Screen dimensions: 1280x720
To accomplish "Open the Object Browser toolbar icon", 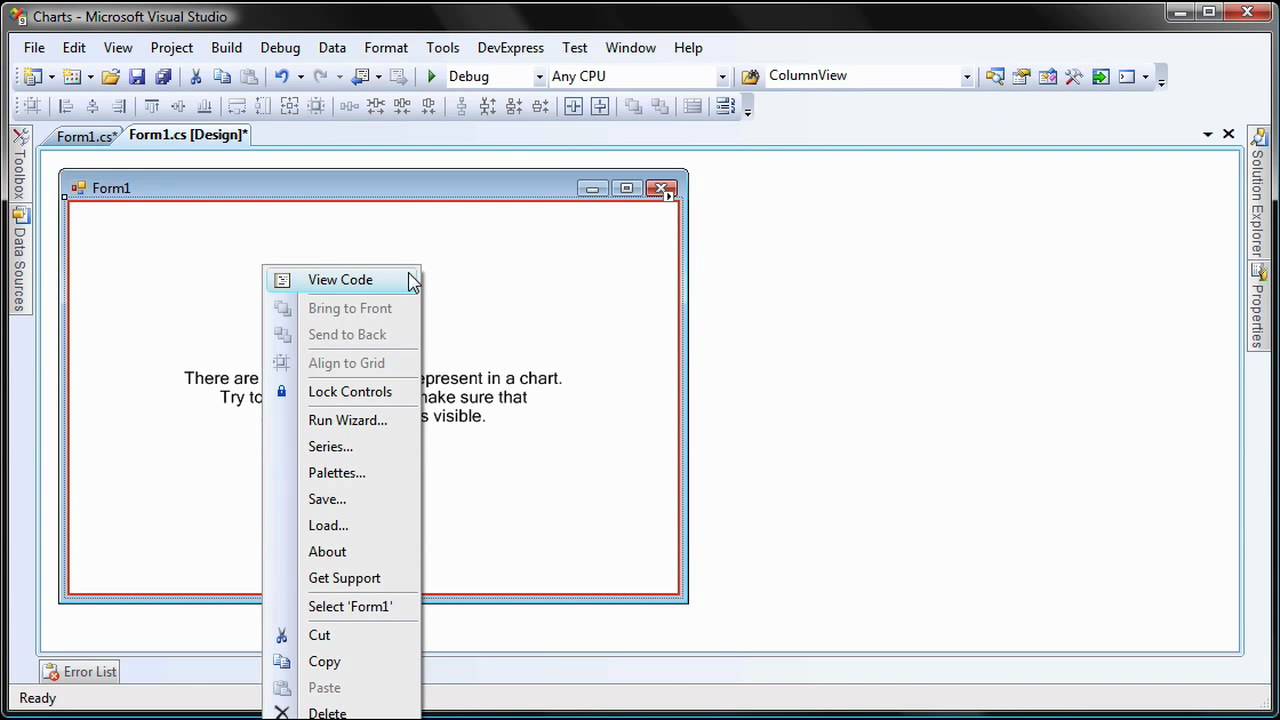I will 1047,76.
